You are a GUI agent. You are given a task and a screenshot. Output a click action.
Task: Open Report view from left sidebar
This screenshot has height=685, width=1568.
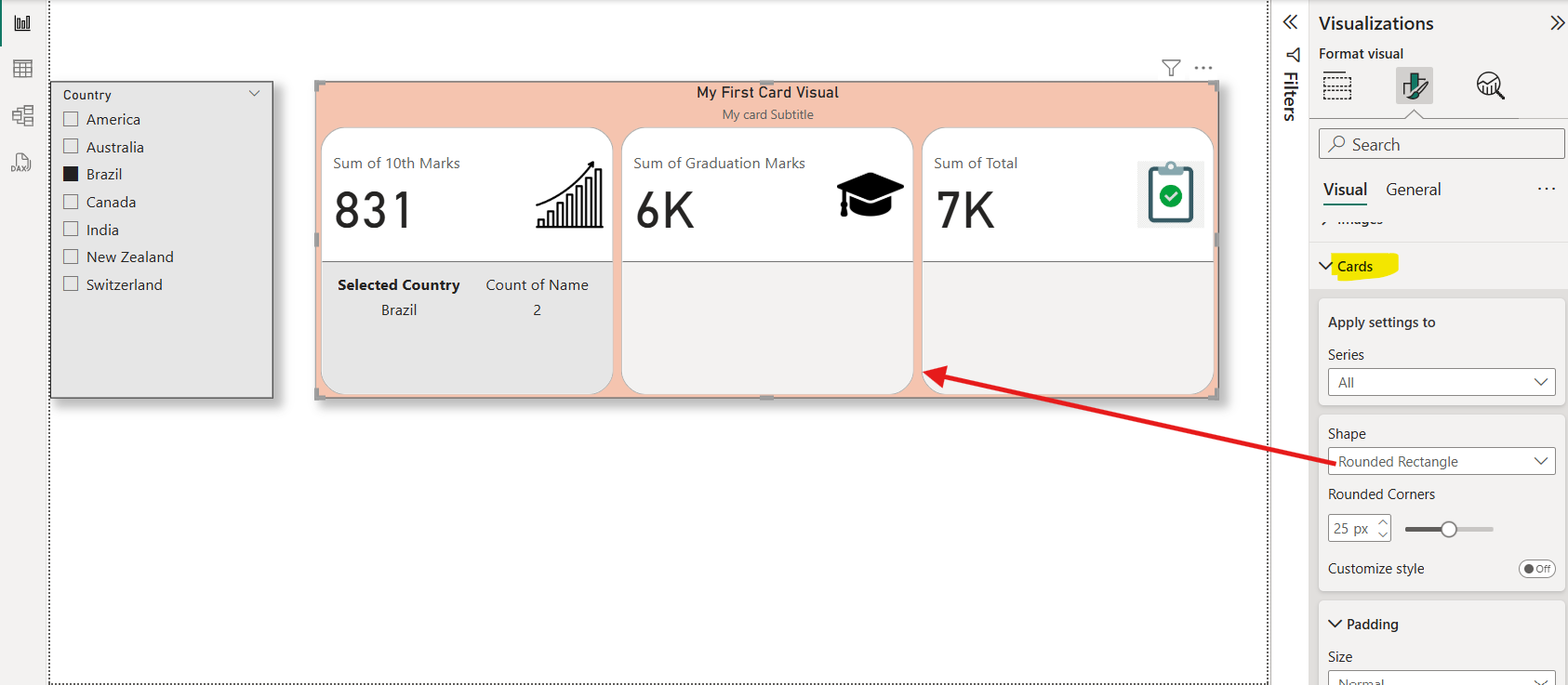coord(22,23)
